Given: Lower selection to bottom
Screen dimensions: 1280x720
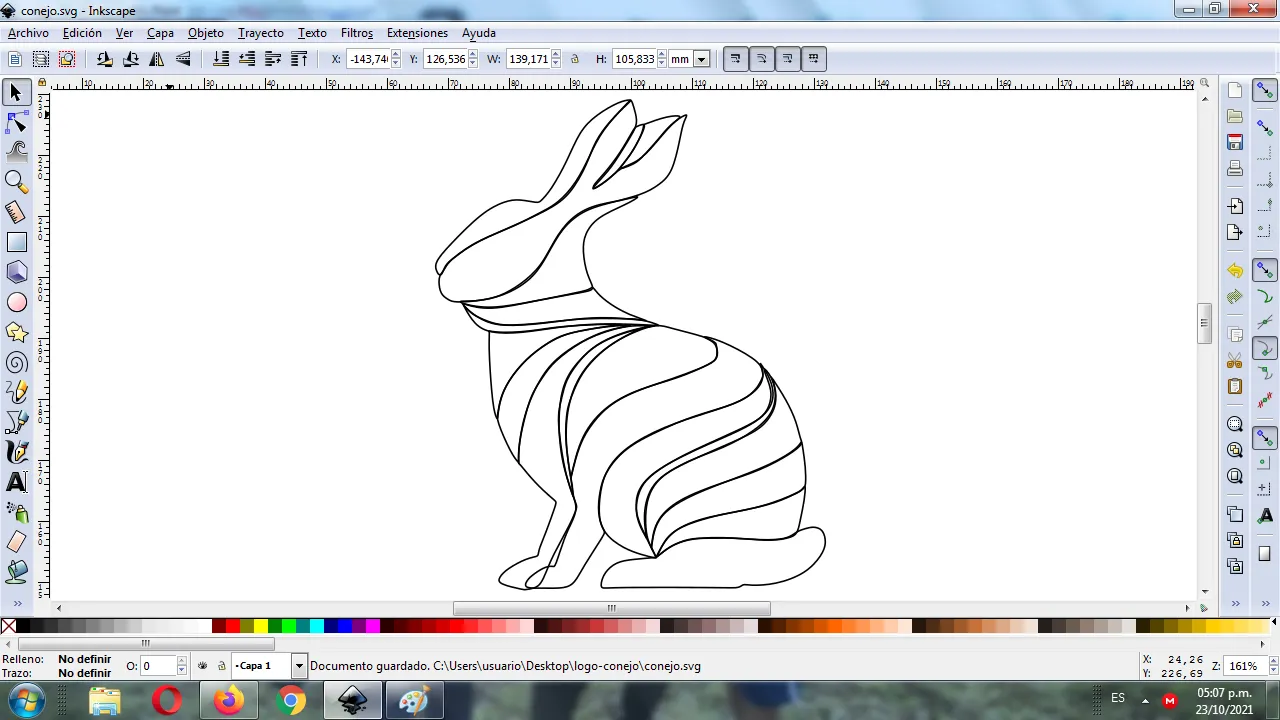Looking at the screenshot, I should [221, 59].
